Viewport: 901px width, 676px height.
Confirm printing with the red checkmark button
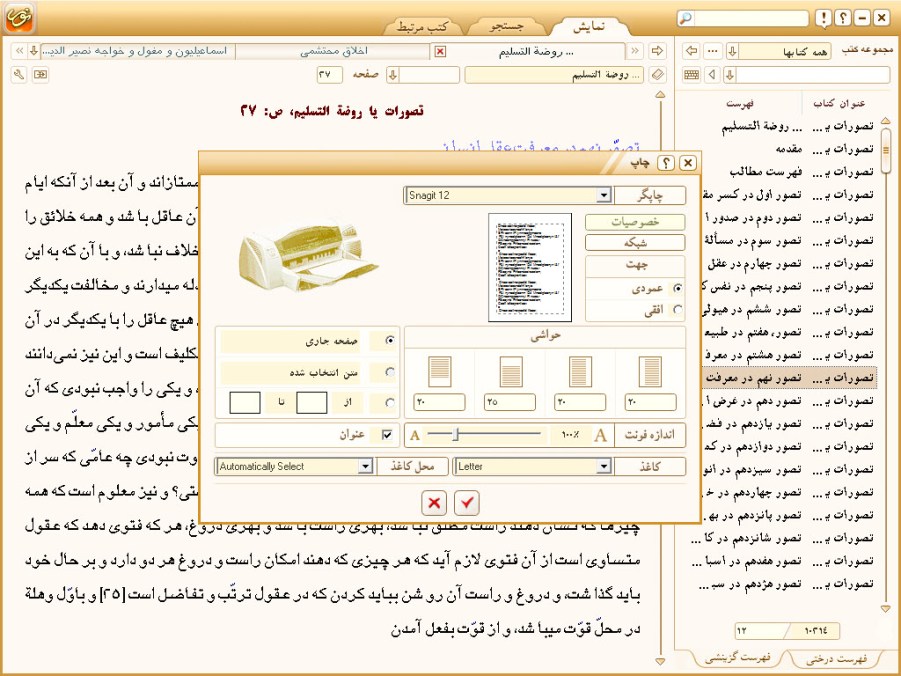(x=467, y=504)
